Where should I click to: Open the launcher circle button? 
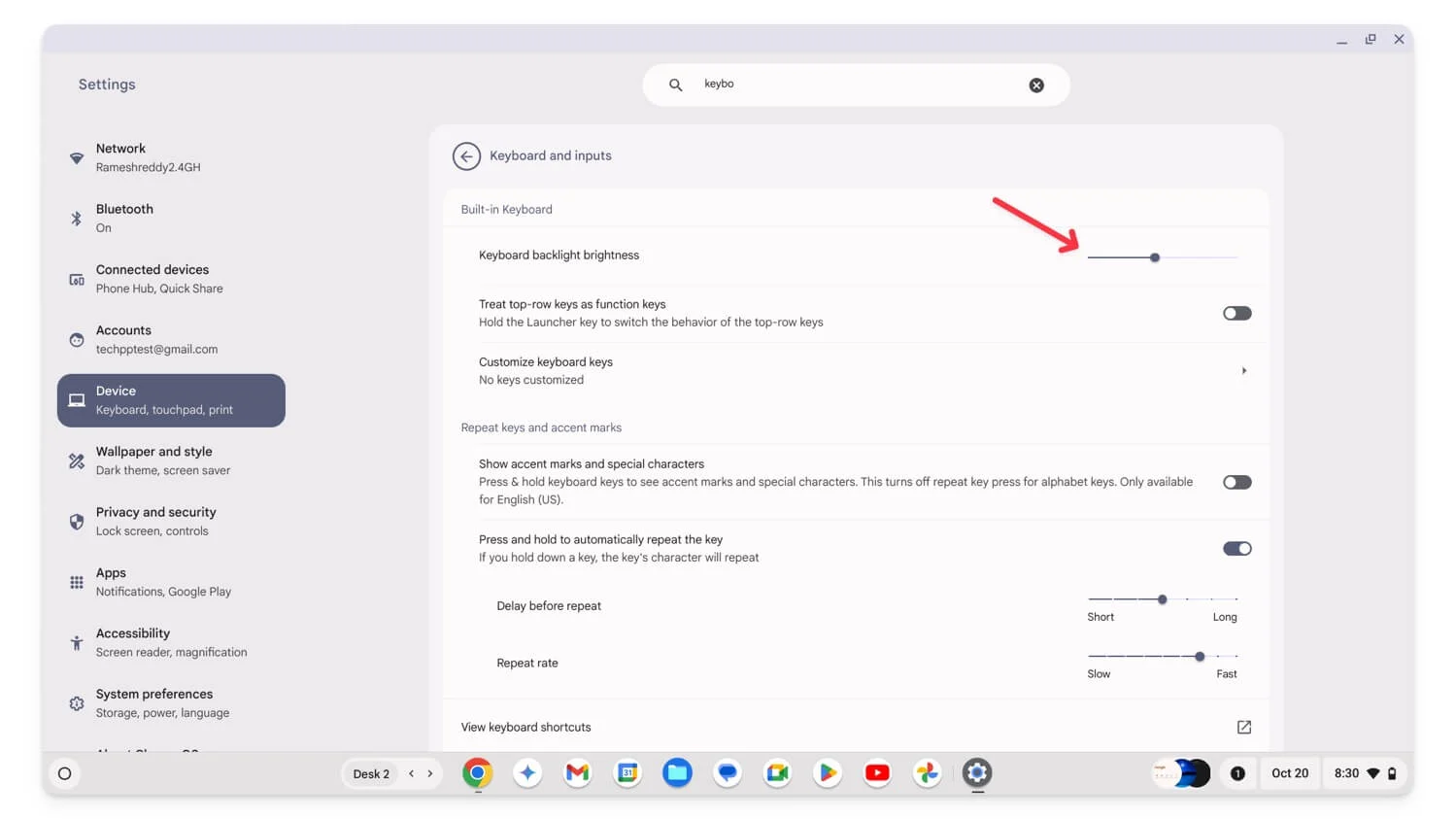[x=65, y=774]
